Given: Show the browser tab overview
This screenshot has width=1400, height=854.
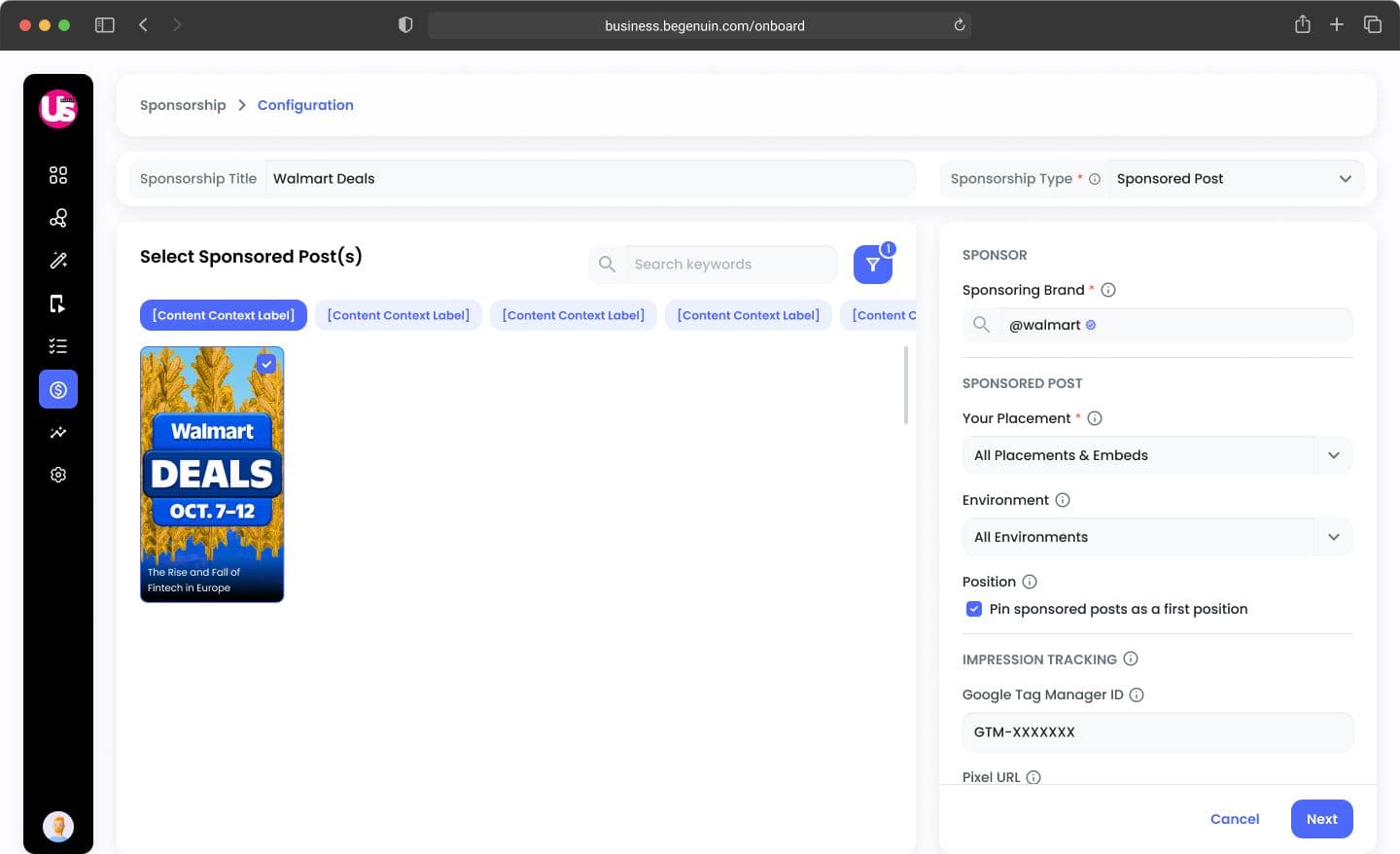Looking at the screenshot, I should (x=1373, y=24).
